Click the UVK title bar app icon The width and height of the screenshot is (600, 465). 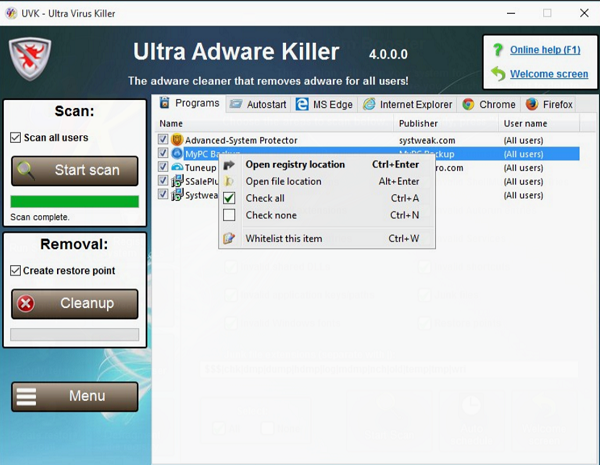pos(11,13)
